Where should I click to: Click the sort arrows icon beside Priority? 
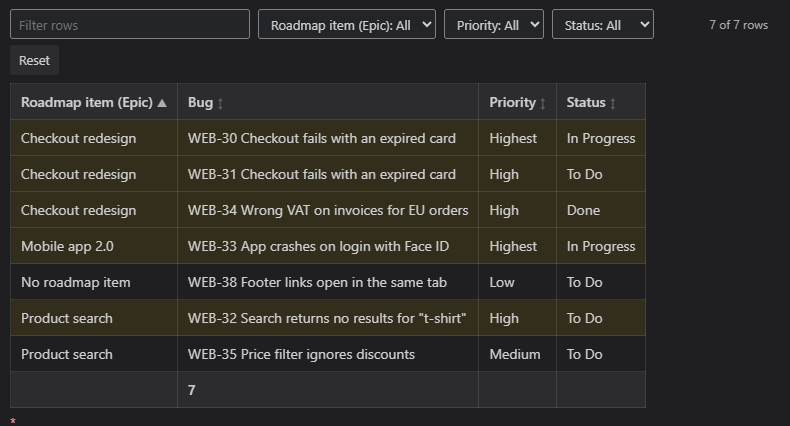(543, 103)
